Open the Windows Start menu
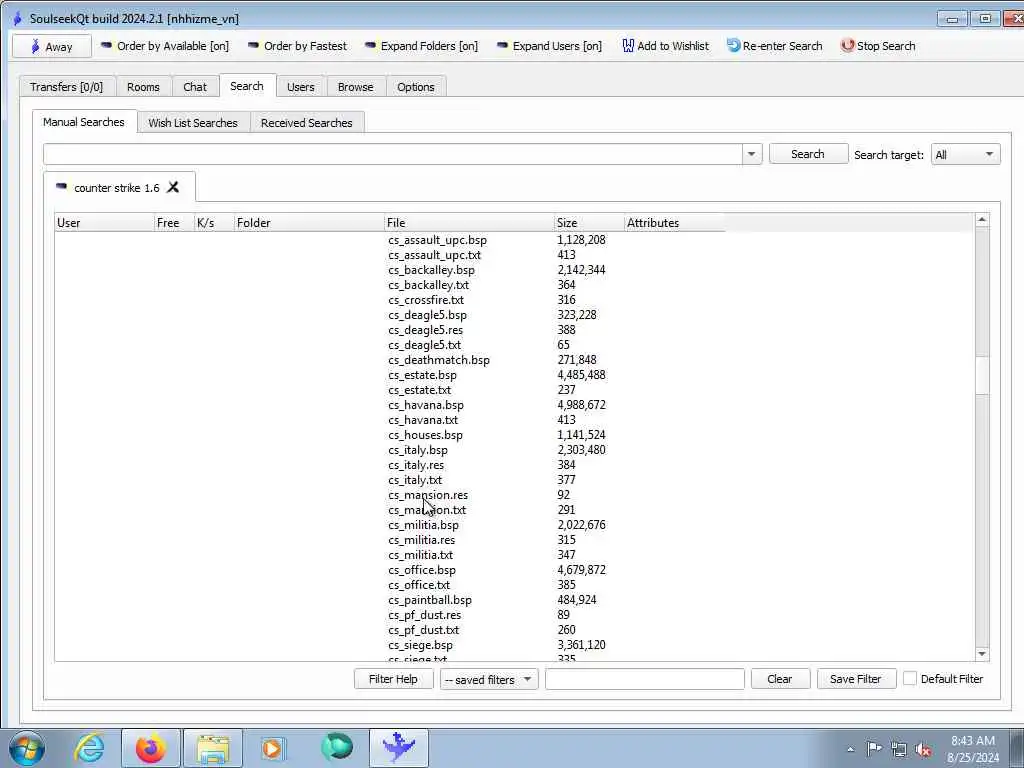 pyautogui.click(x=27, y=748)
